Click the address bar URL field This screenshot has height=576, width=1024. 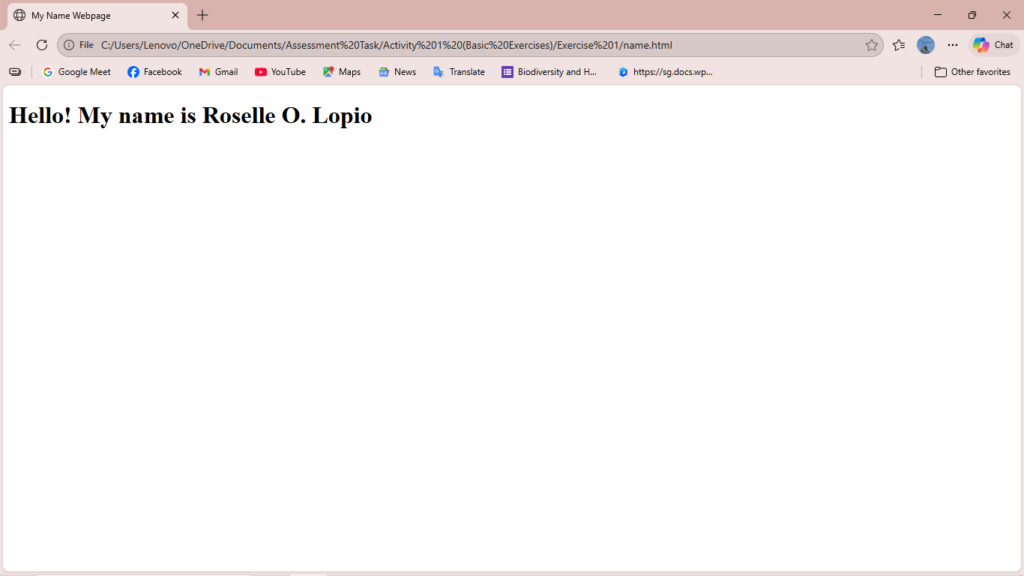450,45
